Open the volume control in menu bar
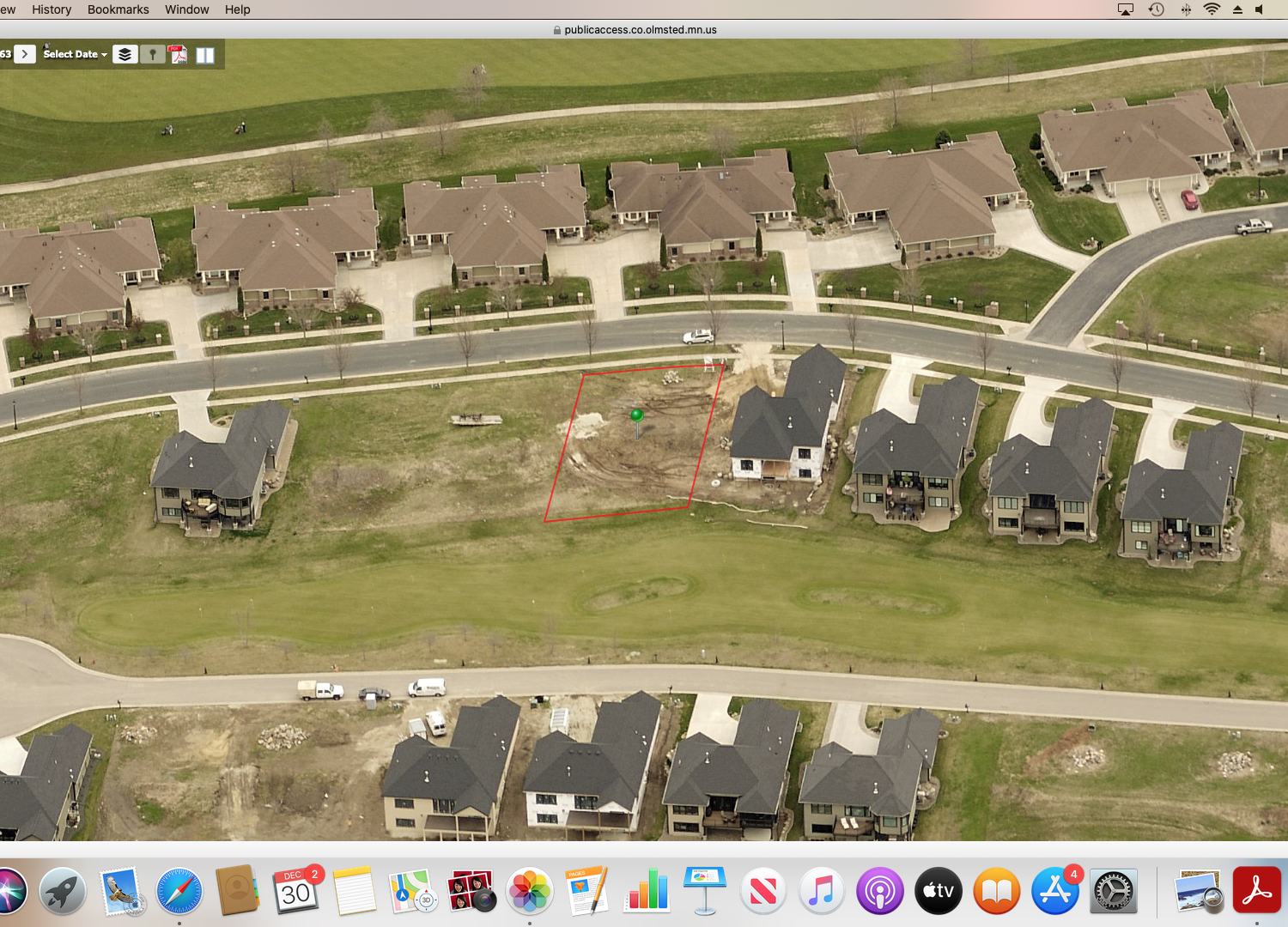The height and width of the screenshot is (927, 1288). click(x=1260, y=9)
